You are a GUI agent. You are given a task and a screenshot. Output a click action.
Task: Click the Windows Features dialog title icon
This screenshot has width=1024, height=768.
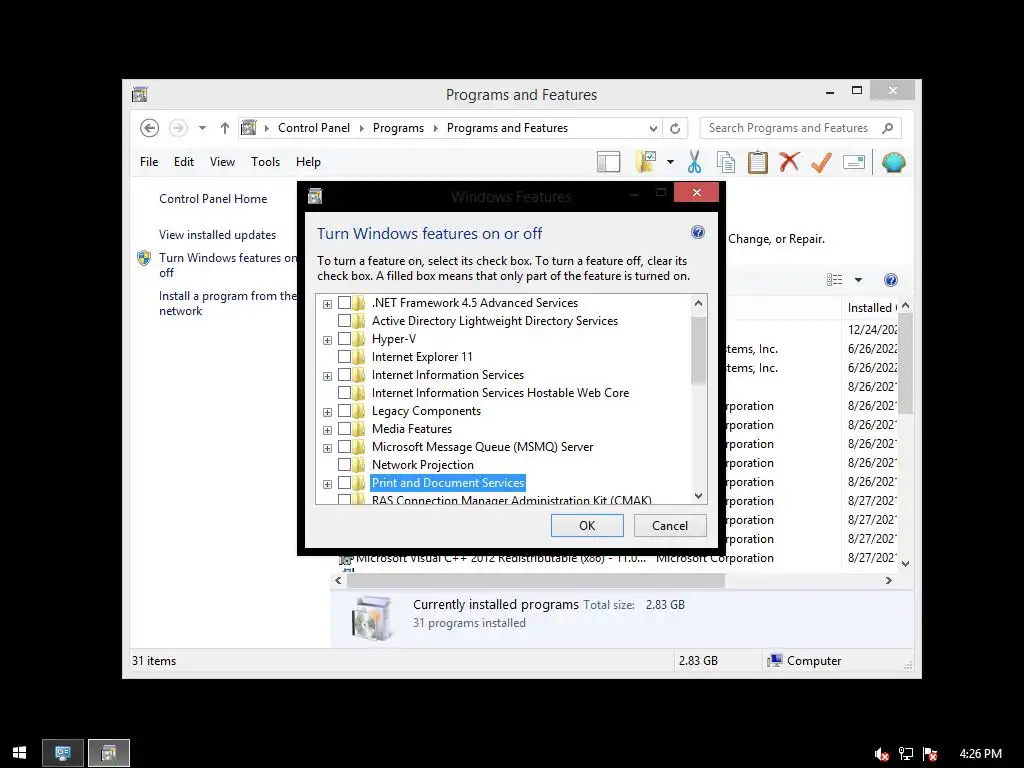click(x=315, y=196)
